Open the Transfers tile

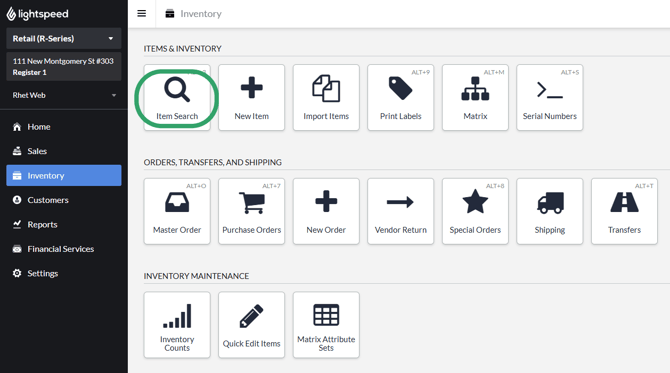[624, 211]
